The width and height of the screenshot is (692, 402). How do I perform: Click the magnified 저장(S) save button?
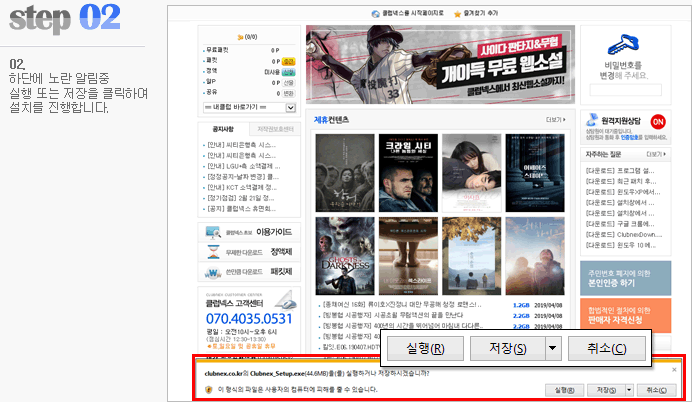coord(508,349)
